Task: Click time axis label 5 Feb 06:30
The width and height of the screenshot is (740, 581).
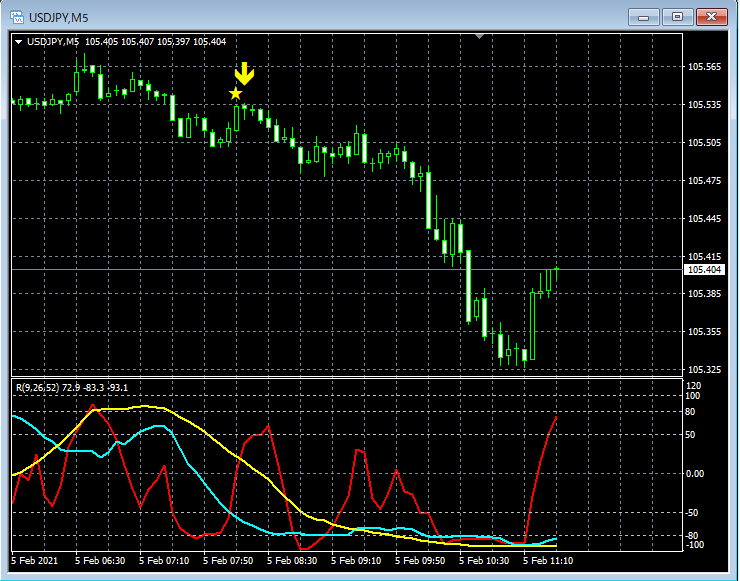Action: [100, 561]
